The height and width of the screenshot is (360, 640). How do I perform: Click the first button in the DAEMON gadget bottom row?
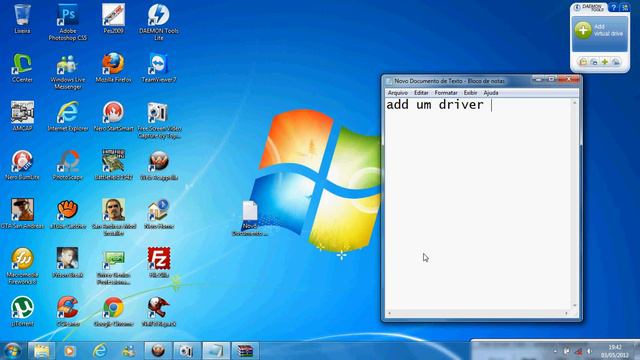583,62
